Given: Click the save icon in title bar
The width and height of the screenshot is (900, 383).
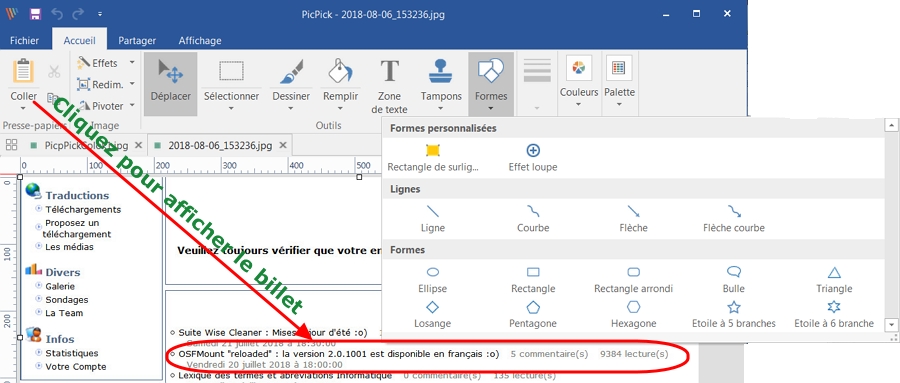Looking at the screenshot, I should tap(35, 14).
